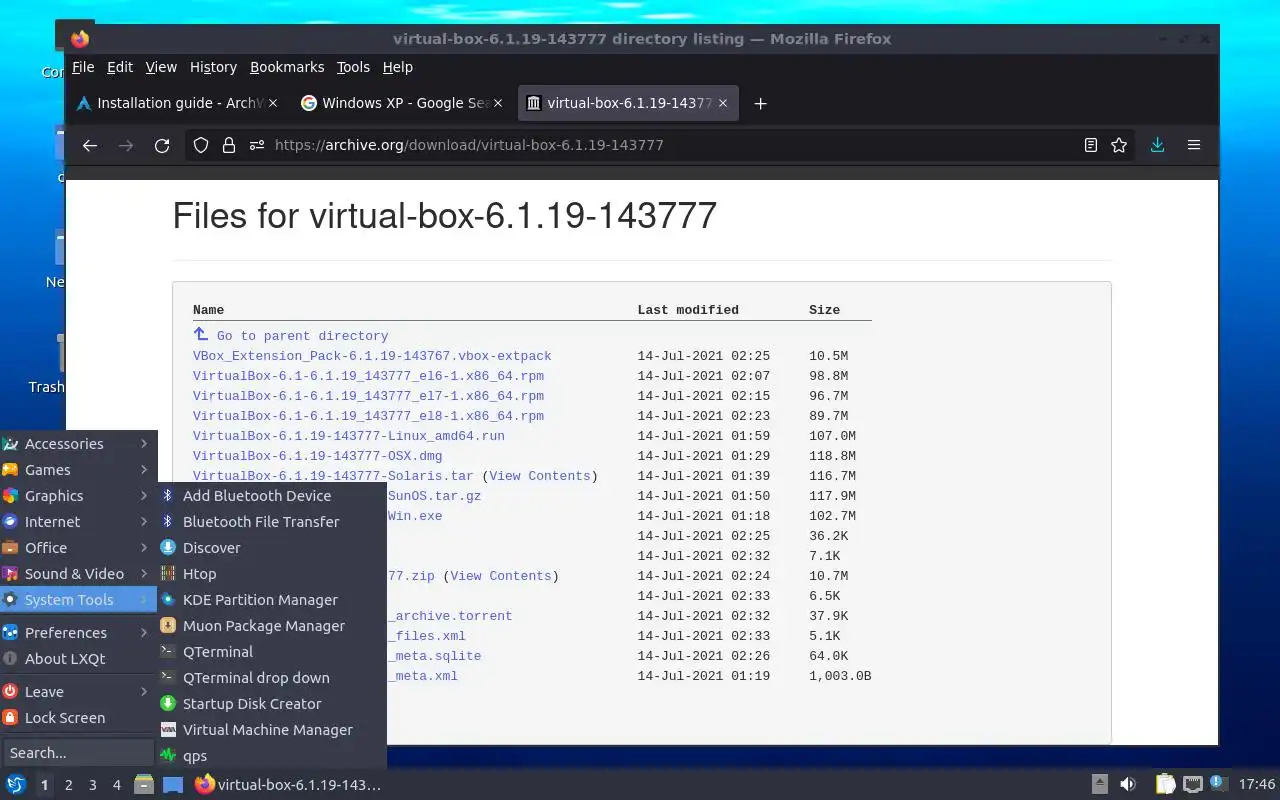The height and width of the screenshot is (800, 1280).
Task: Switch to Windows XP Google Search tab
Action: [404, 103]
